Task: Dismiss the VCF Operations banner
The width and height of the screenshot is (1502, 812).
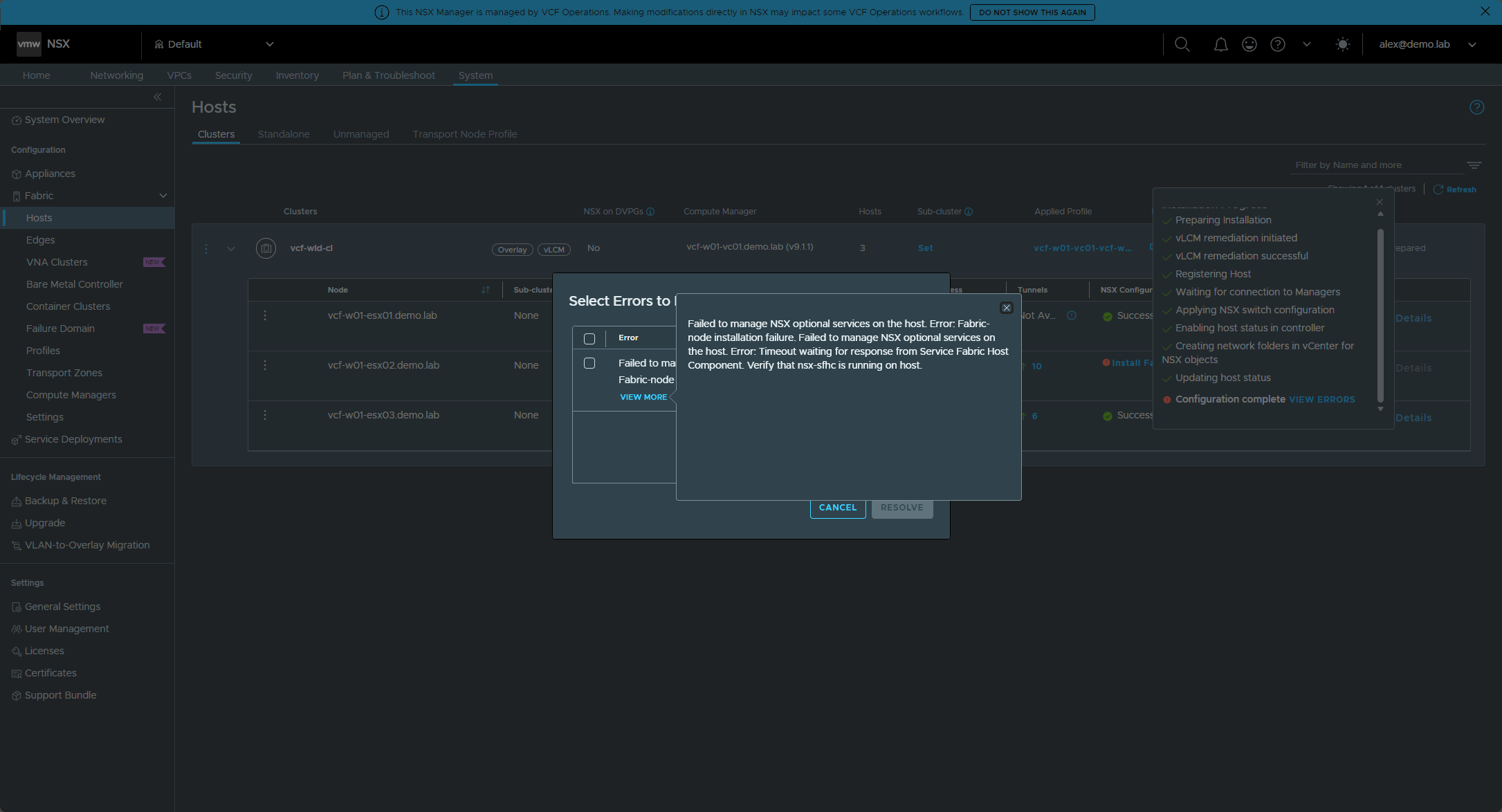Action: (x=1485, y=12)
